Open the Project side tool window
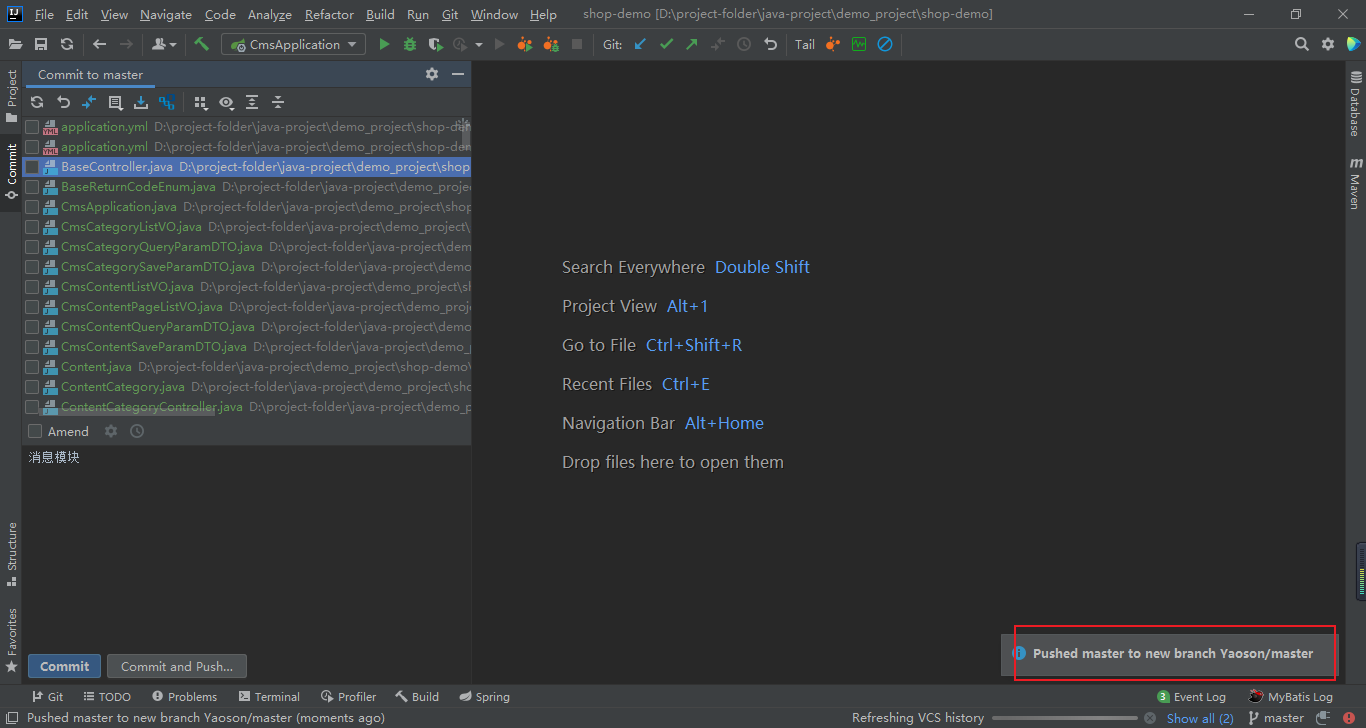Viewport: 1366px width, 728px height. tap(11, 97)
